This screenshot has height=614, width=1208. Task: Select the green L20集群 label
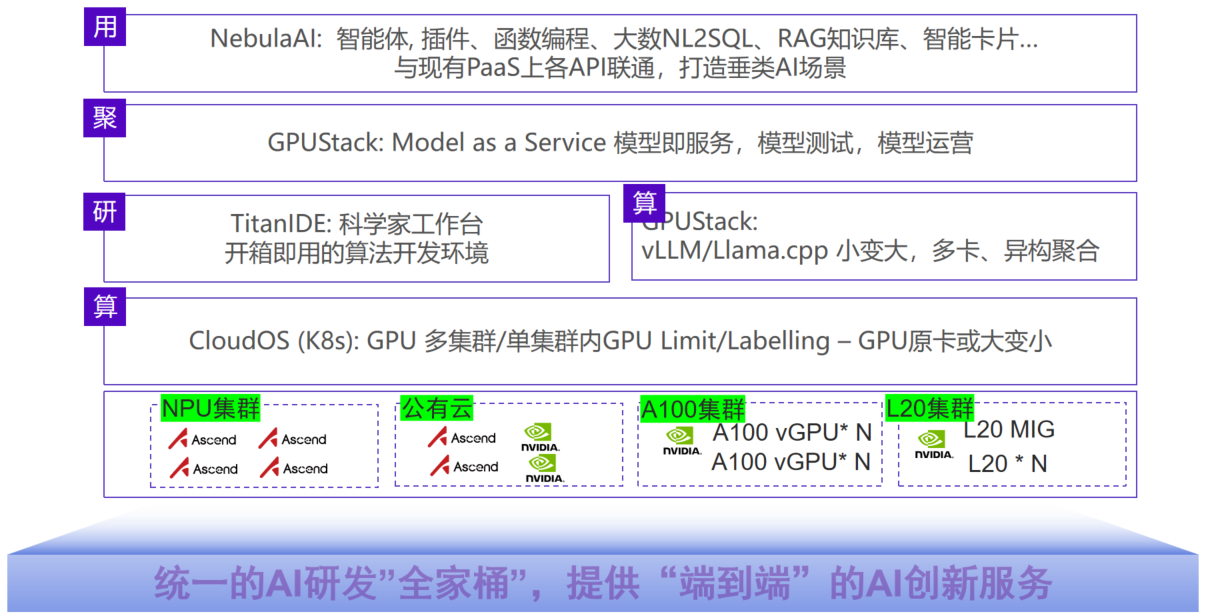coord(930,409)
